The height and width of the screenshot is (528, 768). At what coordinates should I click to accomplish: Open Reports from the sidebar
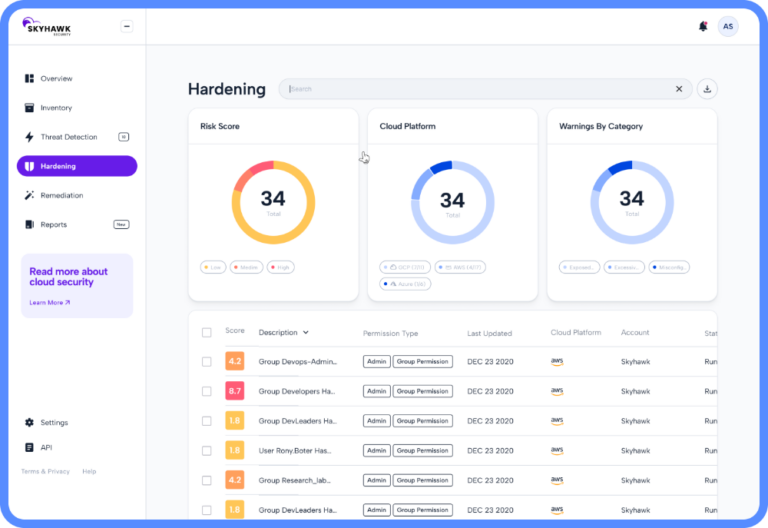point(53,225)
